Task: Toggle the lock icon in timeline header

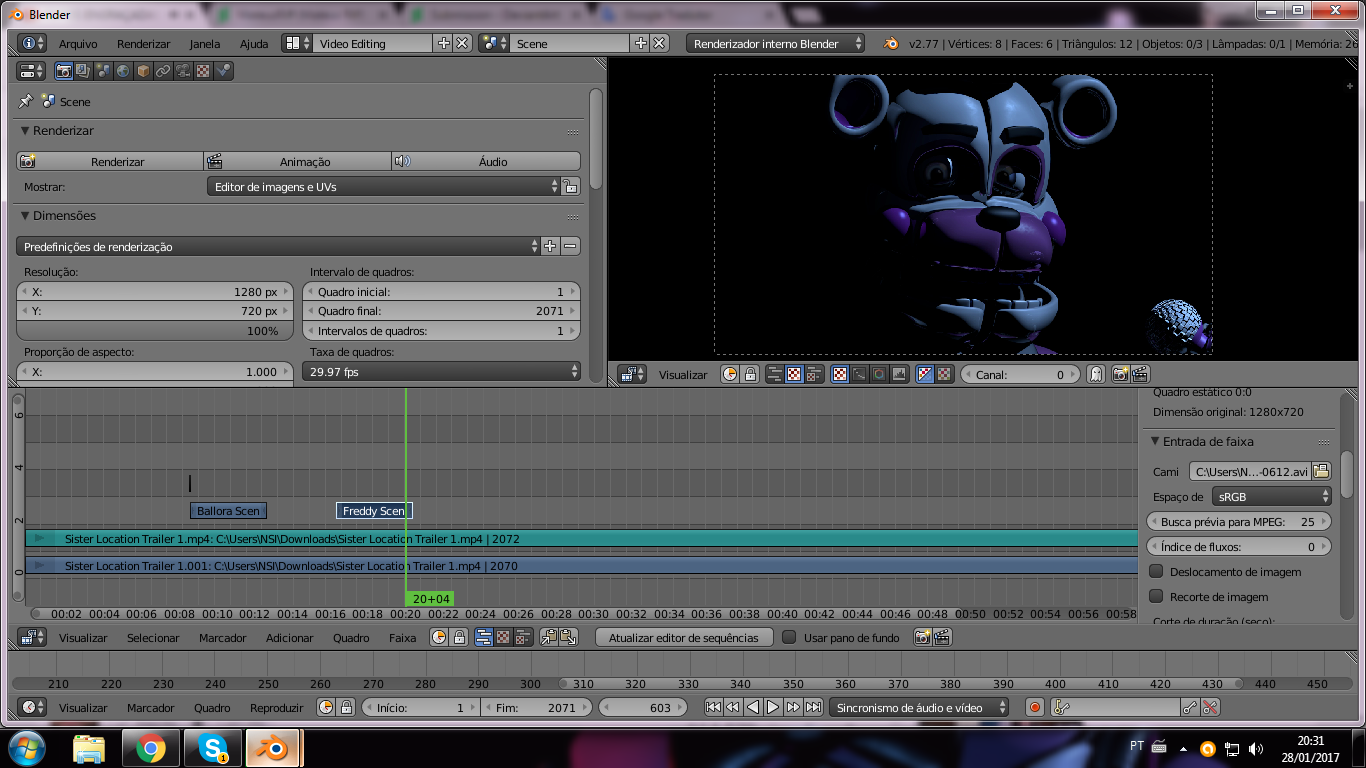Action: tap(346, 707)
